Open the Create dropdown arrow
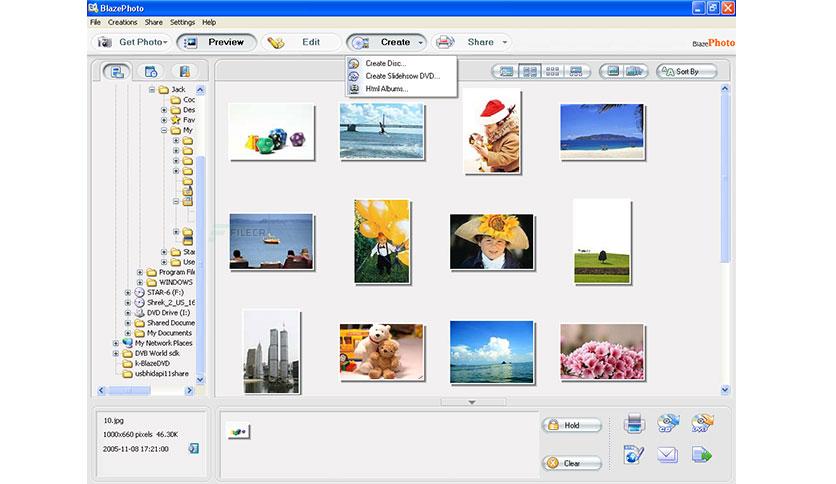 point(420,43)
